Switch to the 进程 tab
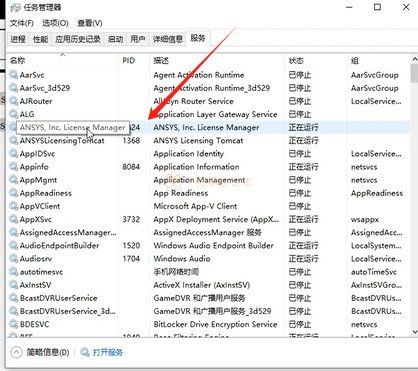Screen dimensions: 418x371 pyautogui.click(x=18, y=39)
